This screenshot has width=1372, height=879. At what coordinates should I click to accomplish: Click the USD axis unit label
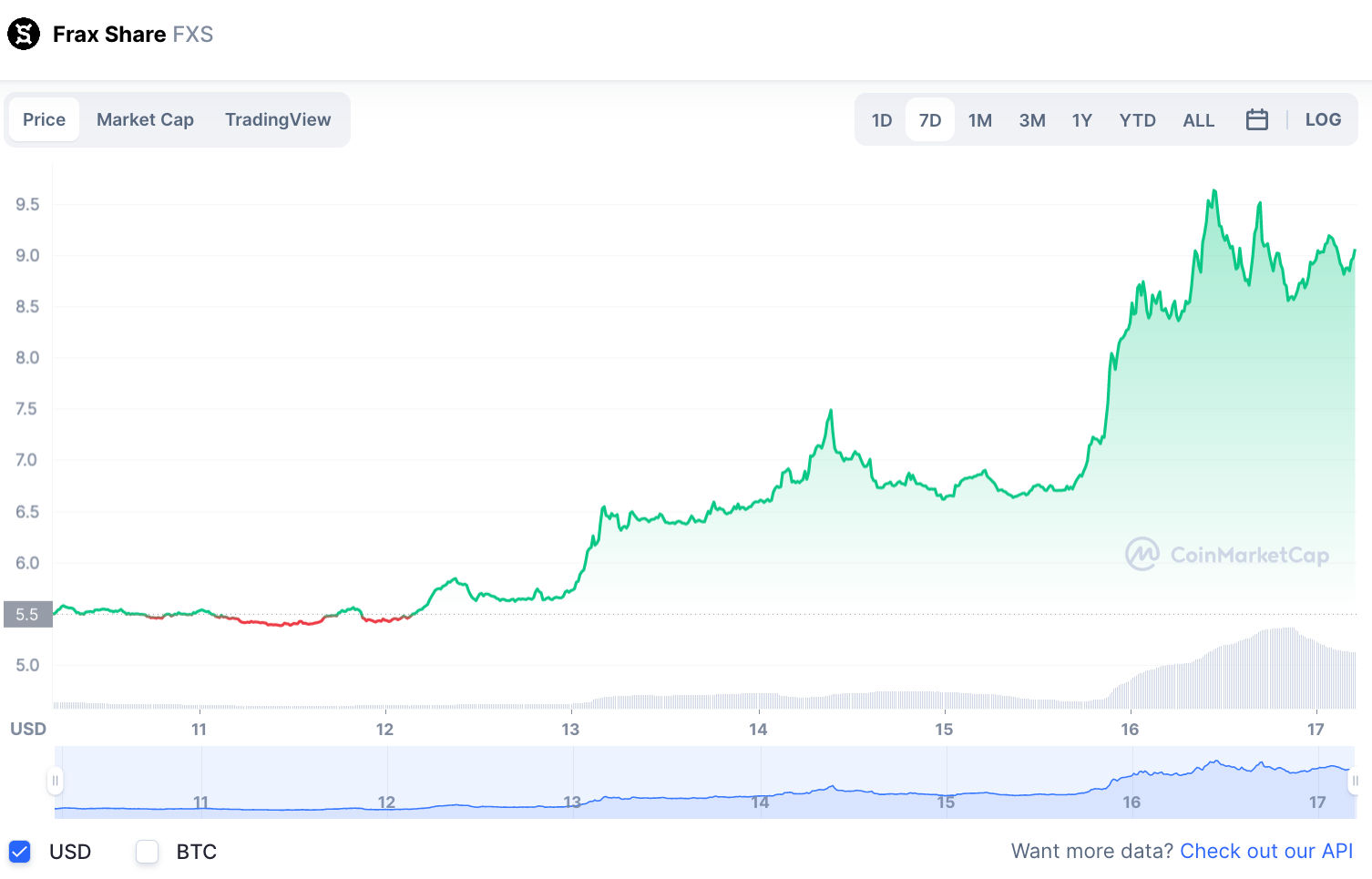(28, 729)
